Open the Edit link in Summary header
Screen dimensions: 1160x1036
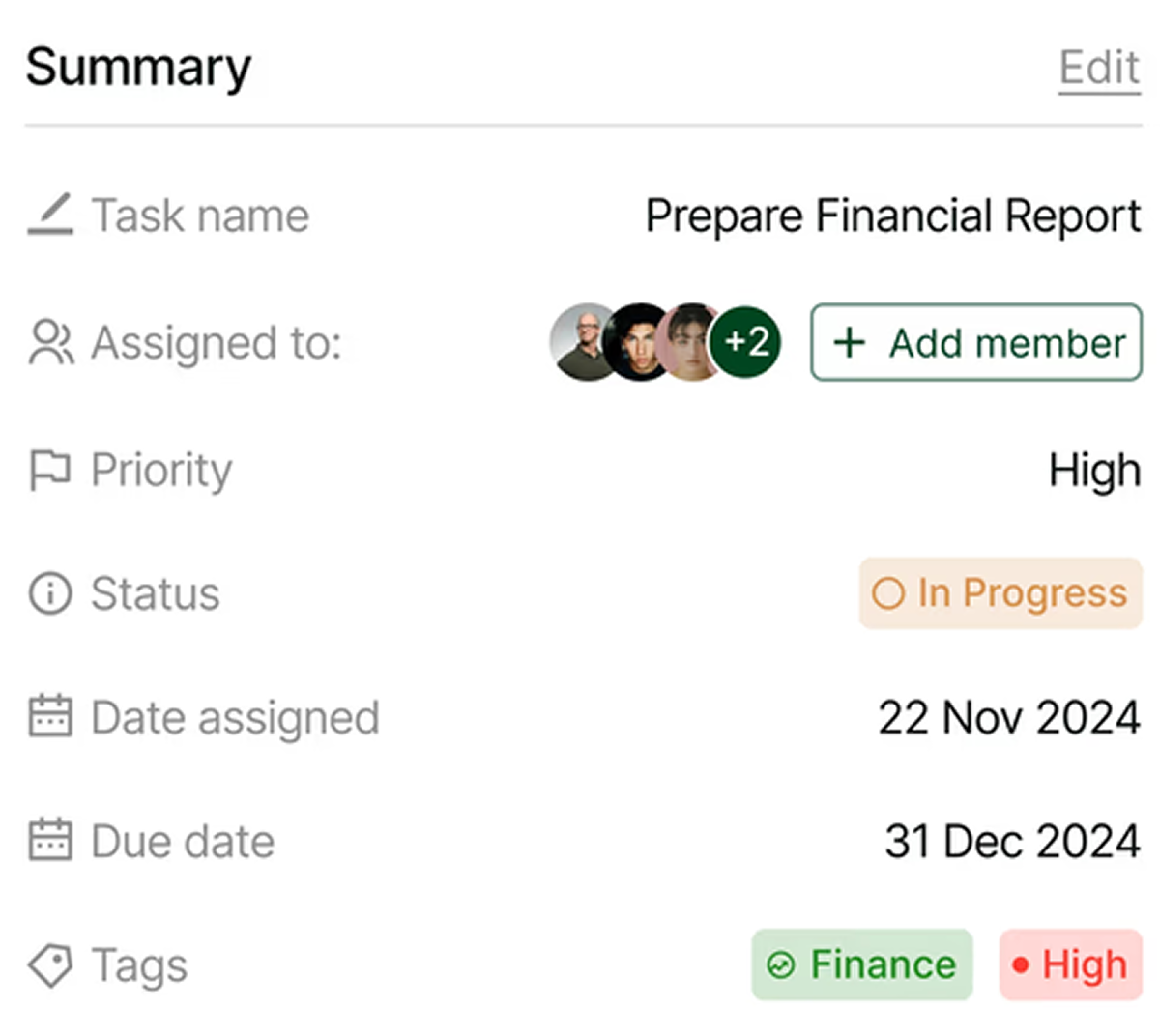[x=1099, y=68]
